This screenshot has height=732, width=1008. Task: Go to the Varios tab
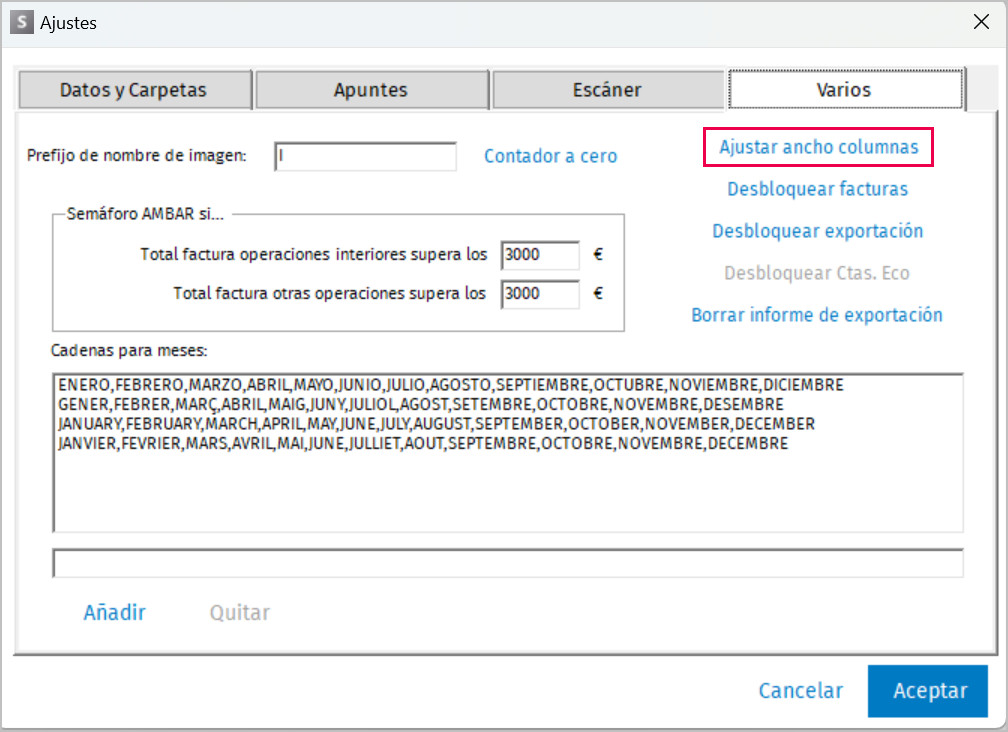844,89
